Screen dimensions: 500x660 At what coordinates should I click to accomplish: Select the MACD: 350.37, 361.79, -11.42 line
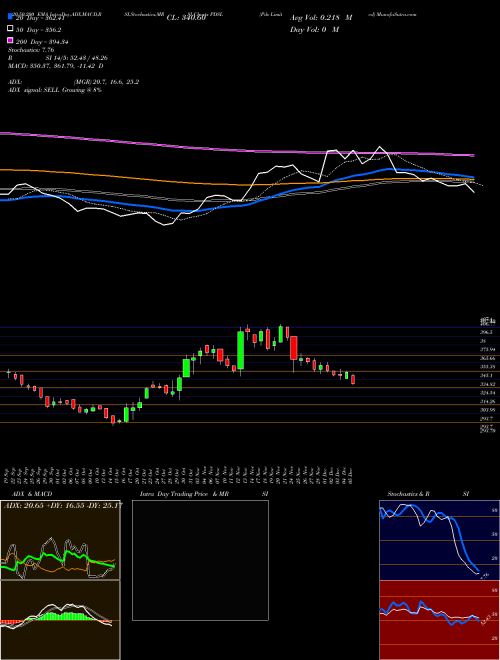[56, 66]
